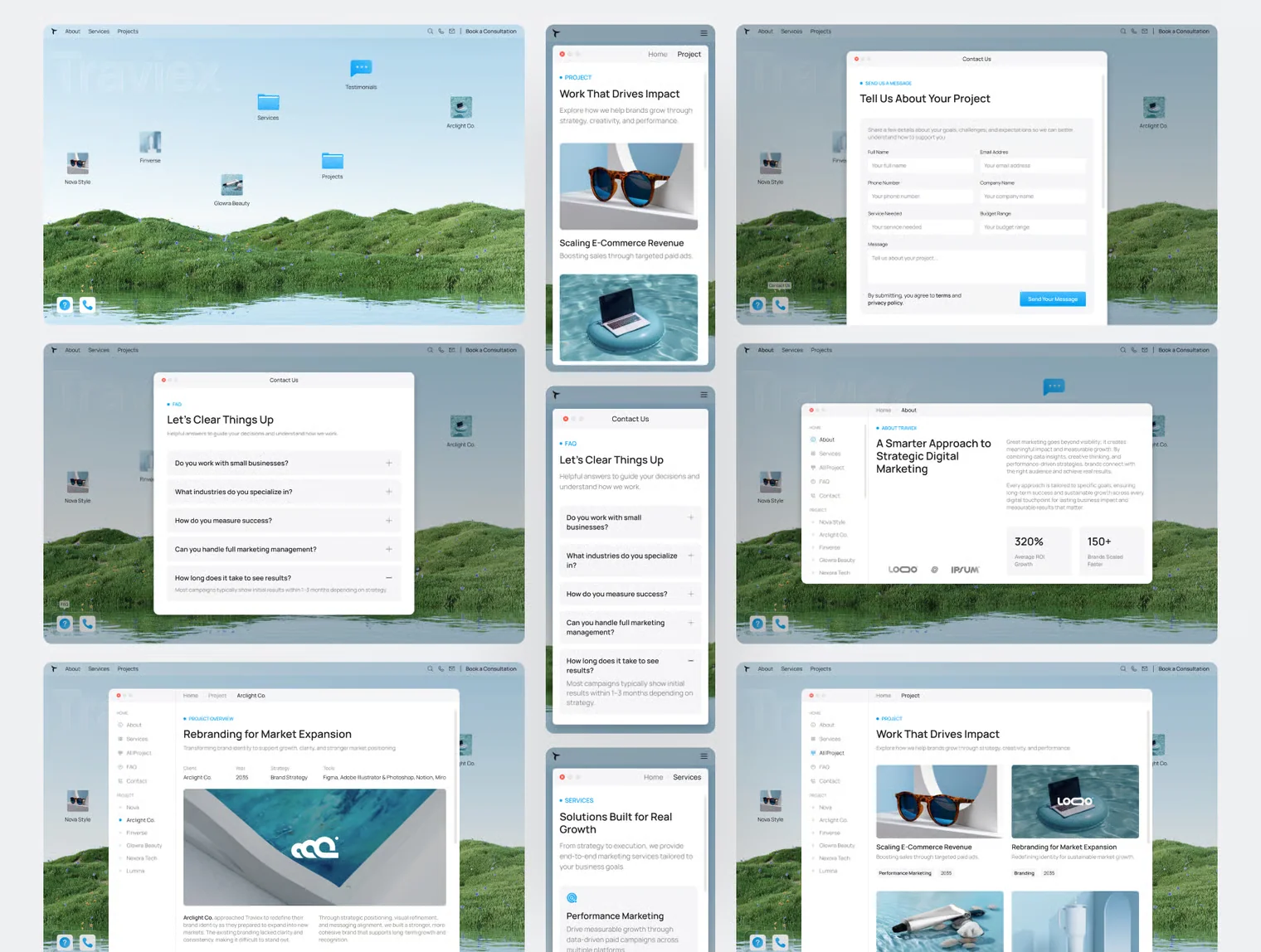
Task: Click the logo in the mobile FAQ screen header
Action: [557, 395]
